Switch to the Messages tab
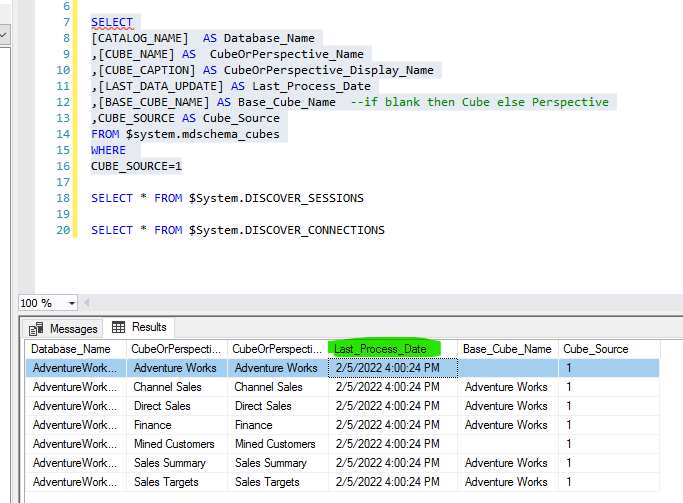Screen dimensions: 683x503 (x=64, y=328)
